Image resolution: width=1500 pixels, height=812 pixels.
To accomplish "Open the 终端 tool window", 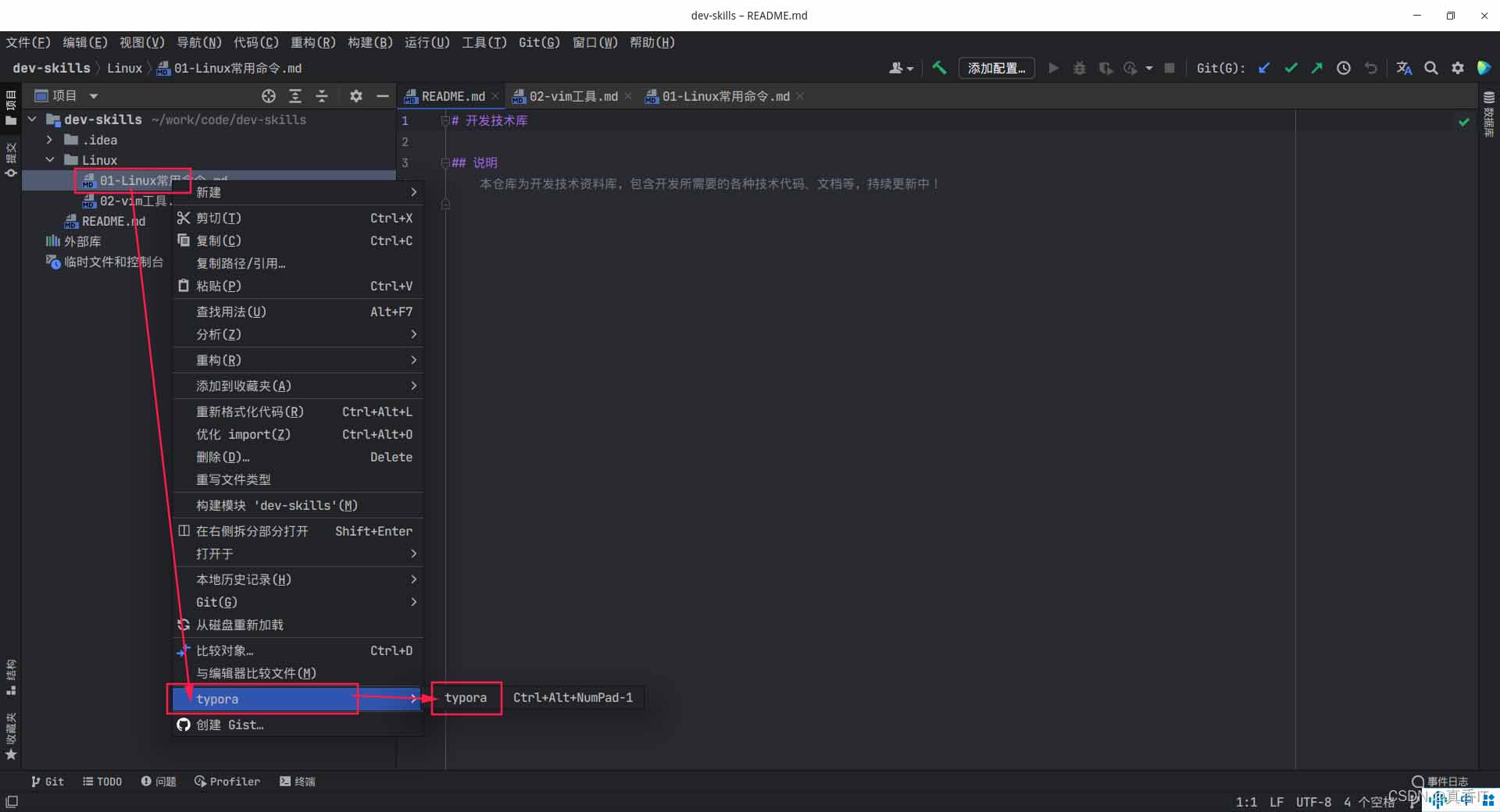I will tap(298, 782).
